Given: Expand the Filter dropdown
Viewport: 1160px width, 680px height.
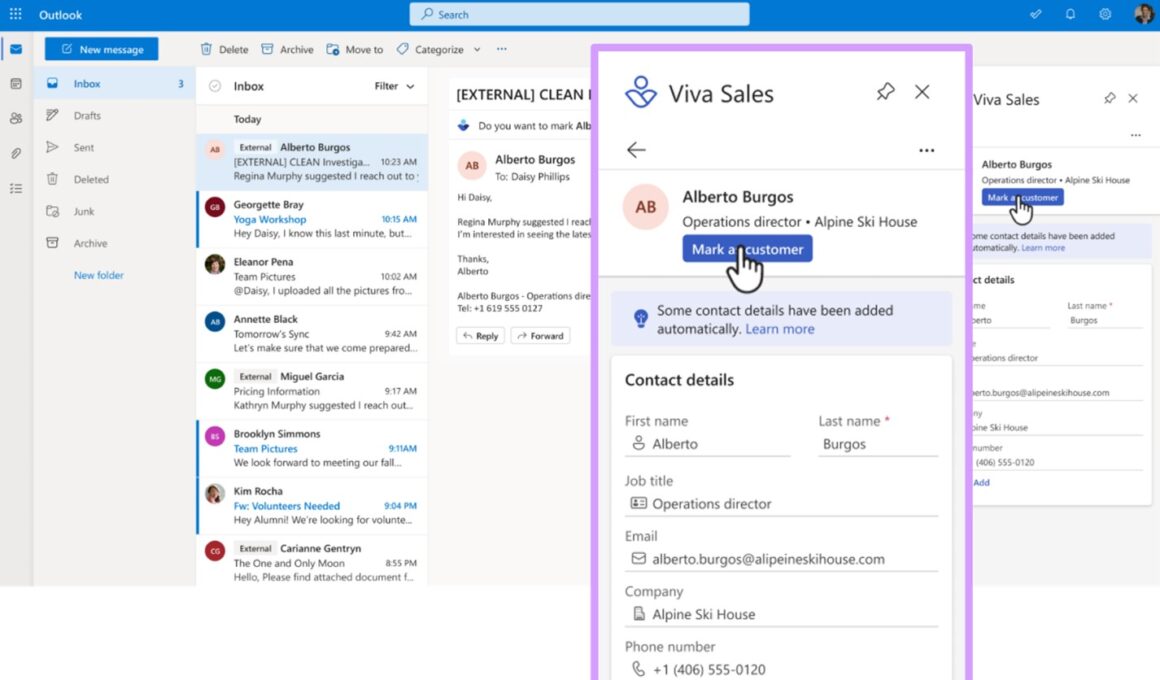Looking at the screenshot, I should 394,87.
